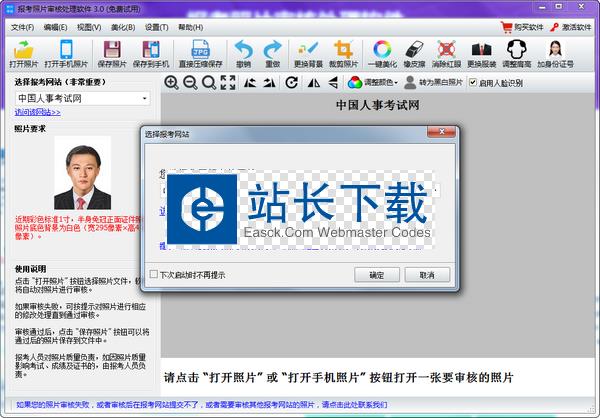Check the 下次启动时不再提示 checkbox
Viewport: 600px width, 418px height.
[153, 274]
